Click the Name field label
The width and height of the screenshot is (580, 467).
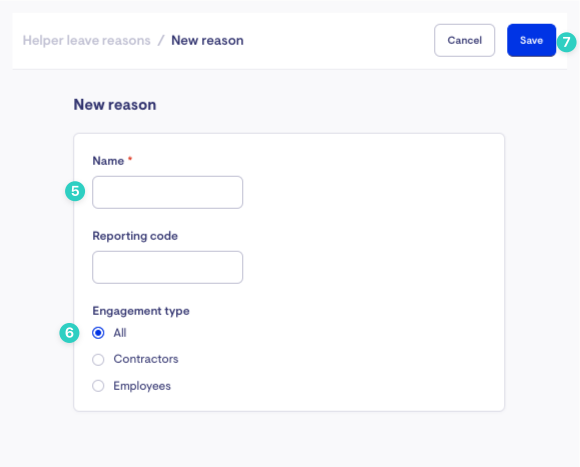pyautogui.click(x=108, y=161)
